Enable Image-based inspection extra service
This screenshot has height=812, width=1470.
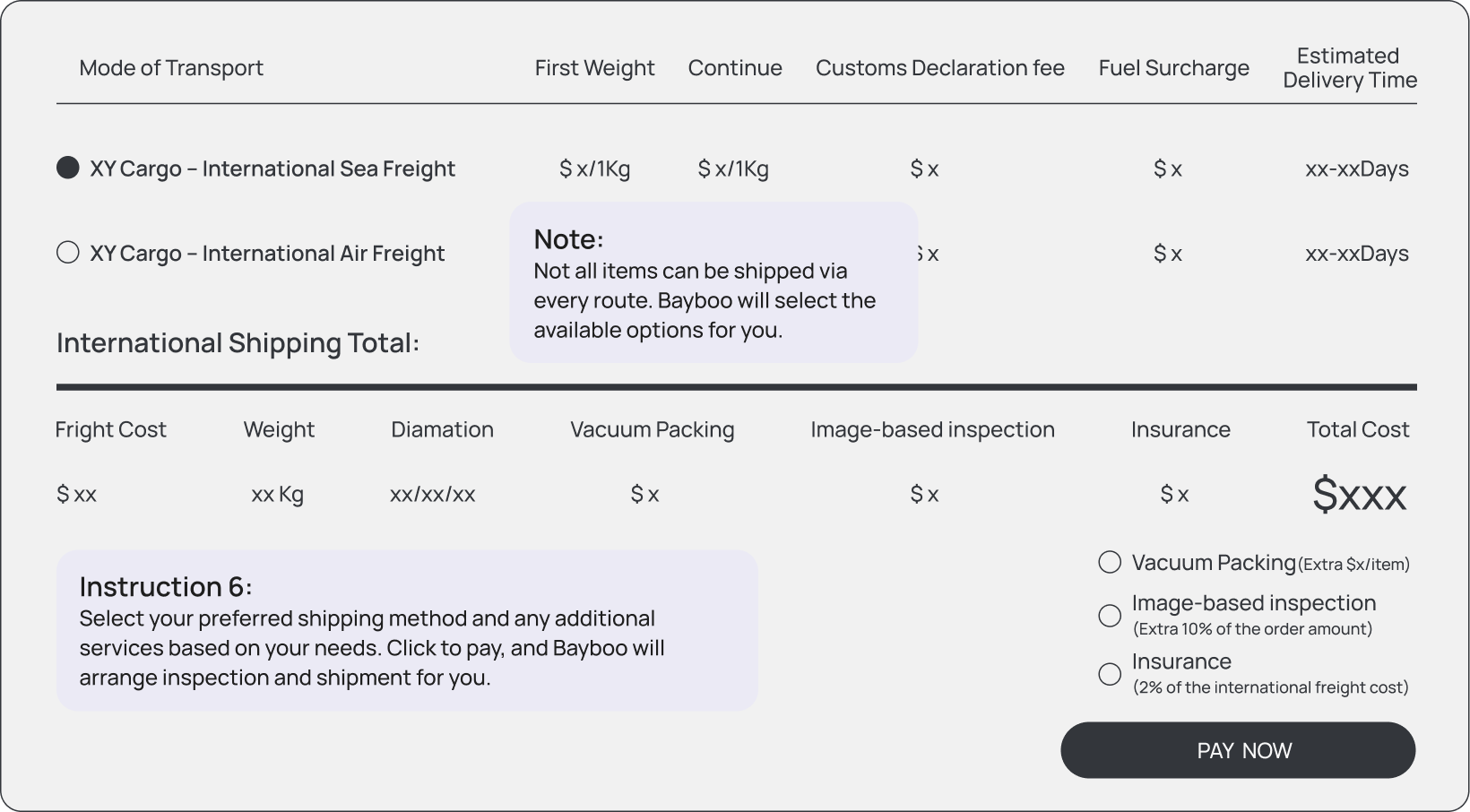coord(1110,616)
